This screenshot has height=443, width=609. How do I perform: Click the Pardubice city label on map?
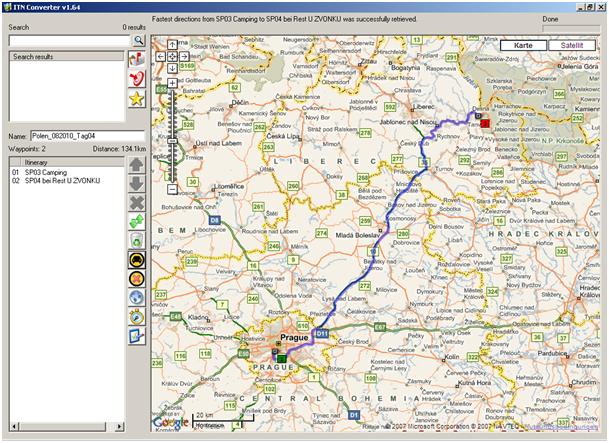[x=552, y=353]
